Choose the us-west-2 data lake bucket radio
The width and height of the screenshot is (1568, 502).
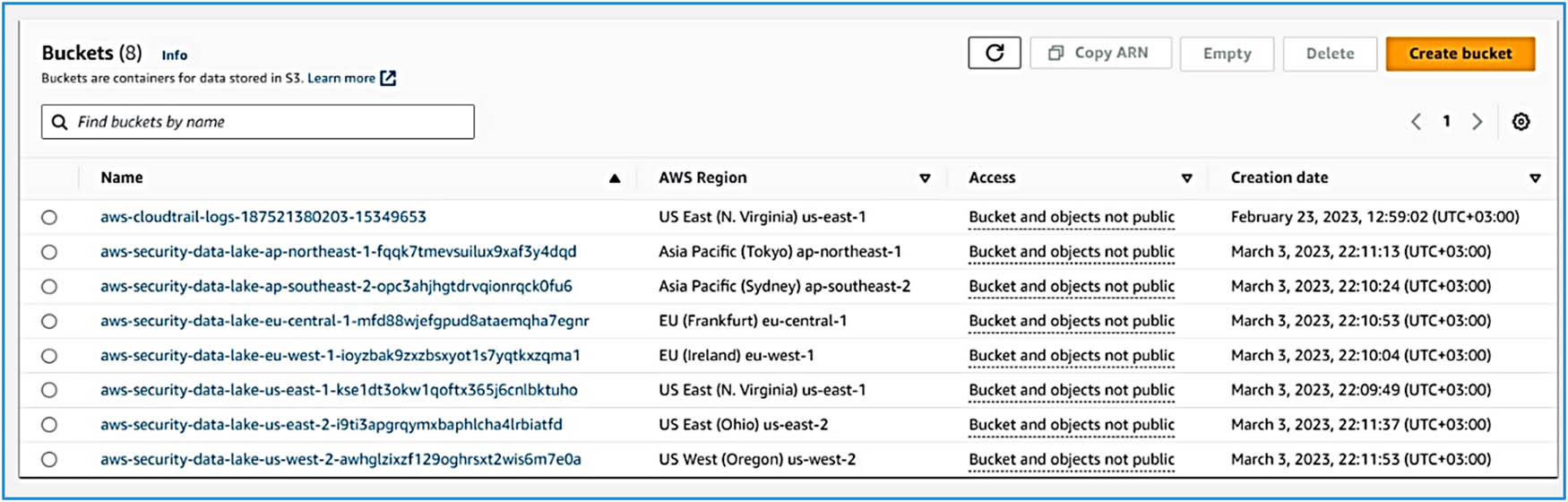pos(49,459)
